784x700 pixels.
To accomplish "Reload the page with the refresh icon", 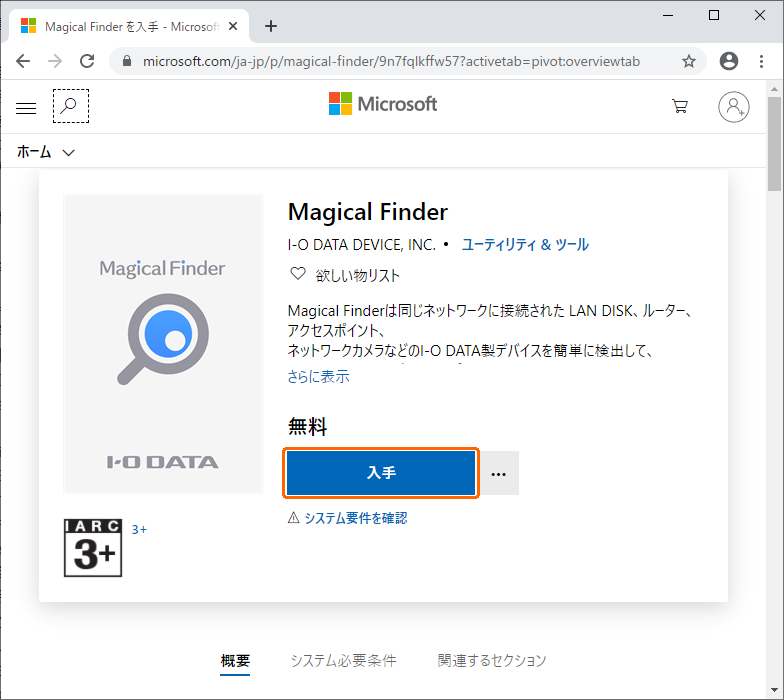I will coord(88,61).
